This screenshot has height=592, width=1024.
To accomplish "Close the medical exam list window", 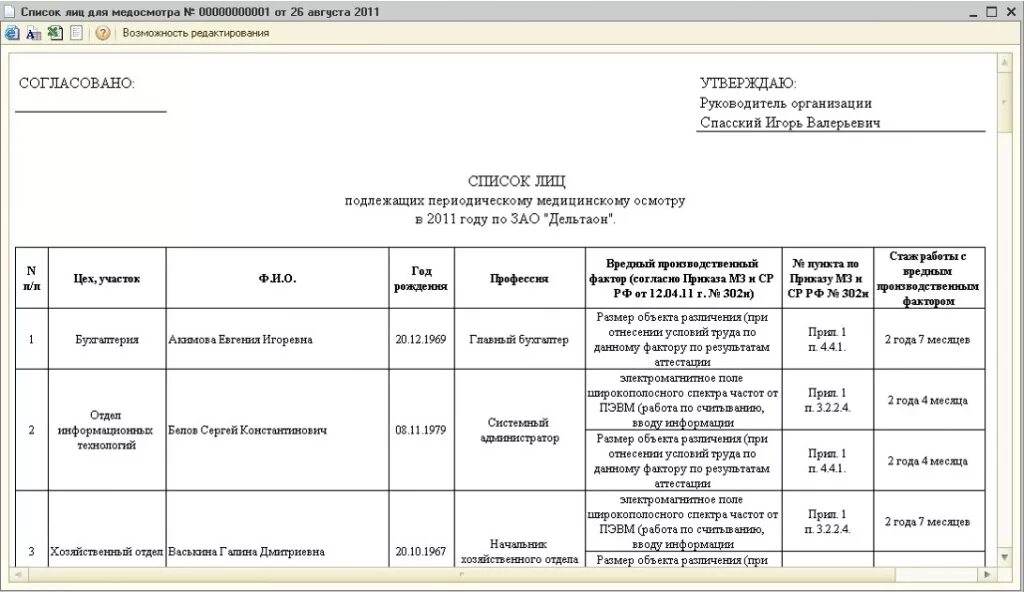I will click(x=1011, y=12).
